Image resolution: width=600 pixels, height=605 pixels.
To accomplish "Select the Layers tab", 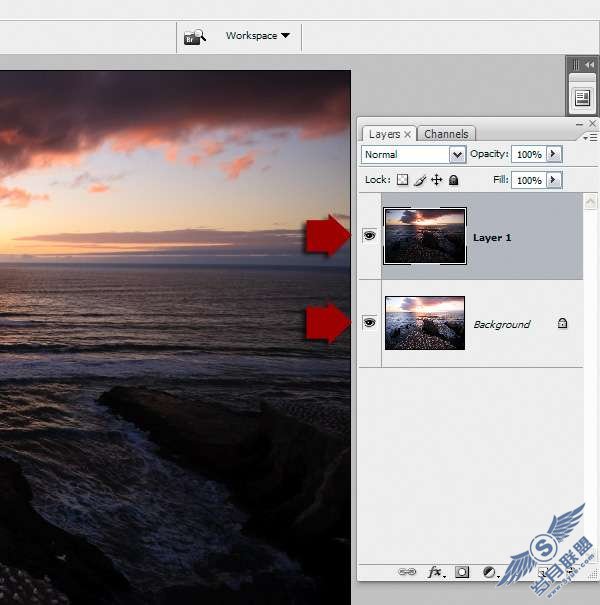I will coord(389,134).
